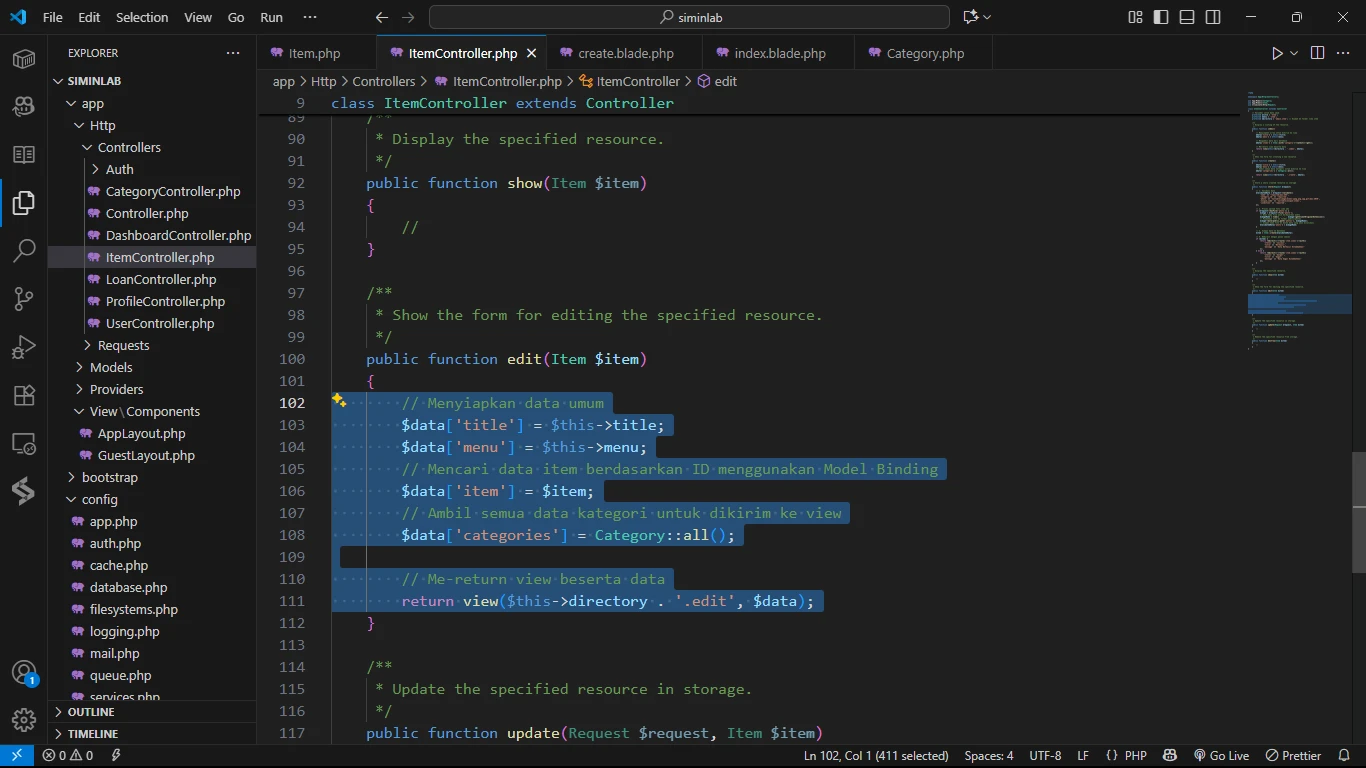The image size is (1366, 768).
Task: Open the Selection menu
Action: click(x=142, y=17)
